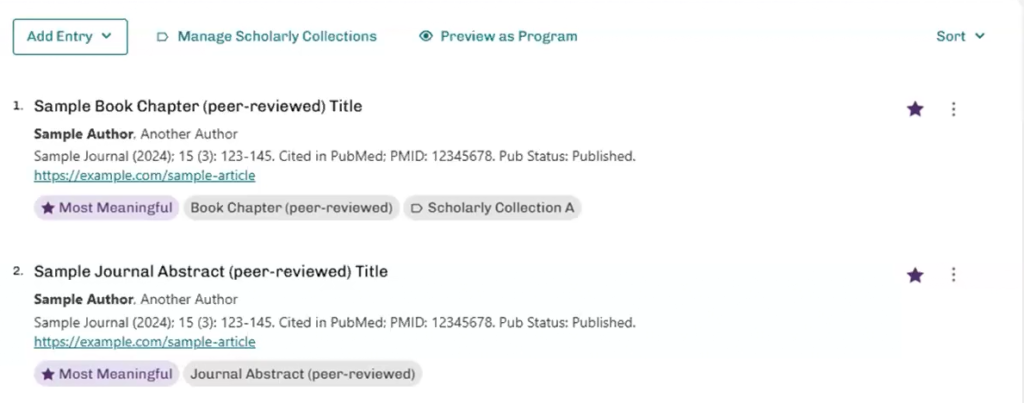Expand the Sort dropdown
1024x403 pixels.
pos(960,36)
